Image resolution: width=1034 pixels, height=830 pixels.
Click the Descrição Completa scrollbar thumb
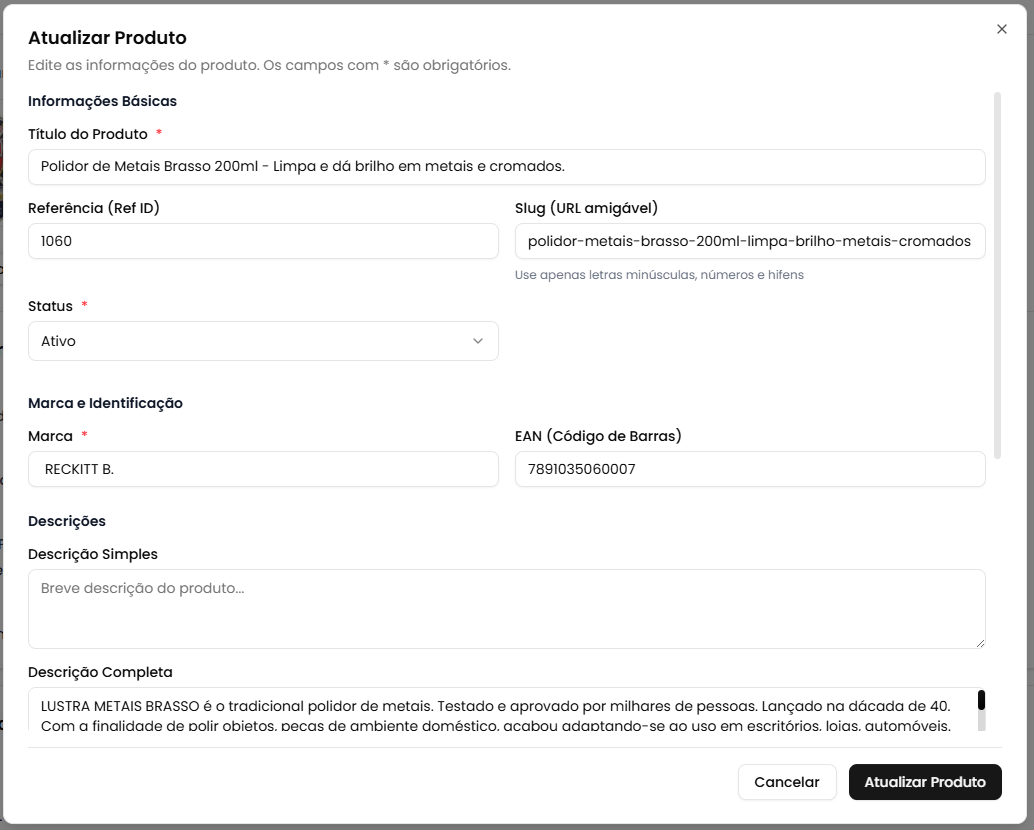[981, 700]
